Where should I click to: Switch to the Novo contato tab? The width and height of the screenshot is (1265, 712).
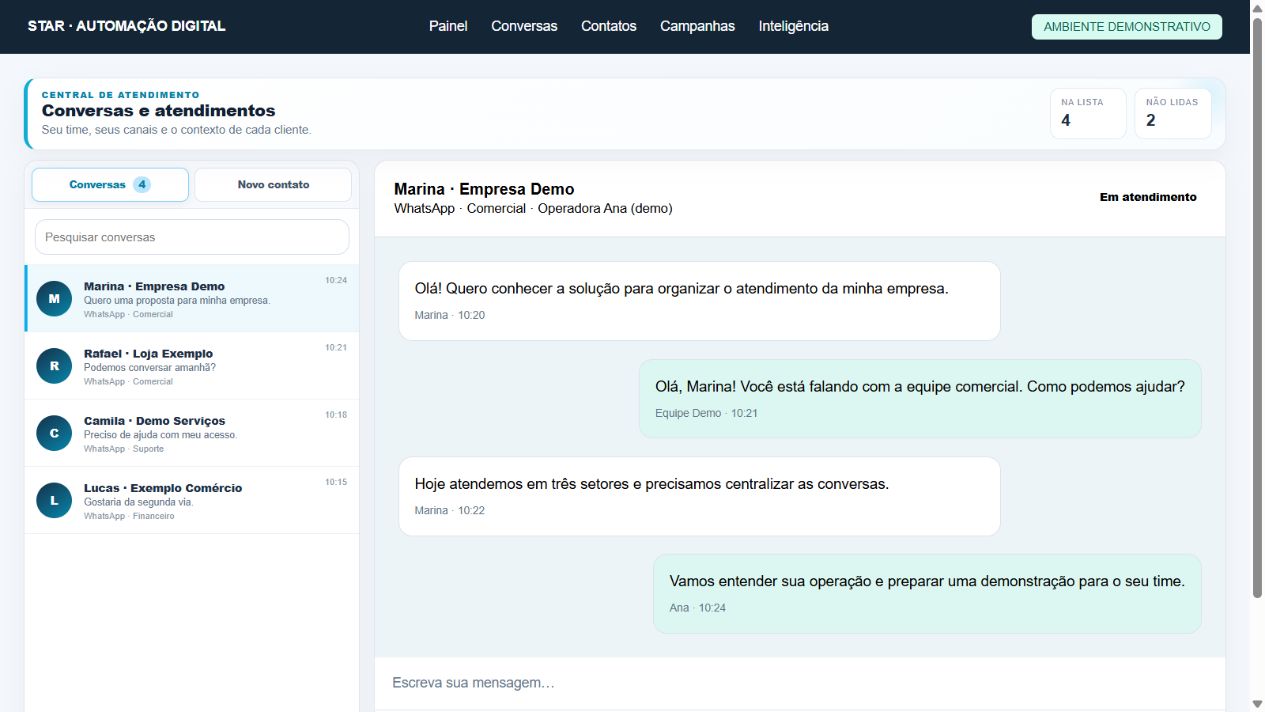tap(273, 185)
